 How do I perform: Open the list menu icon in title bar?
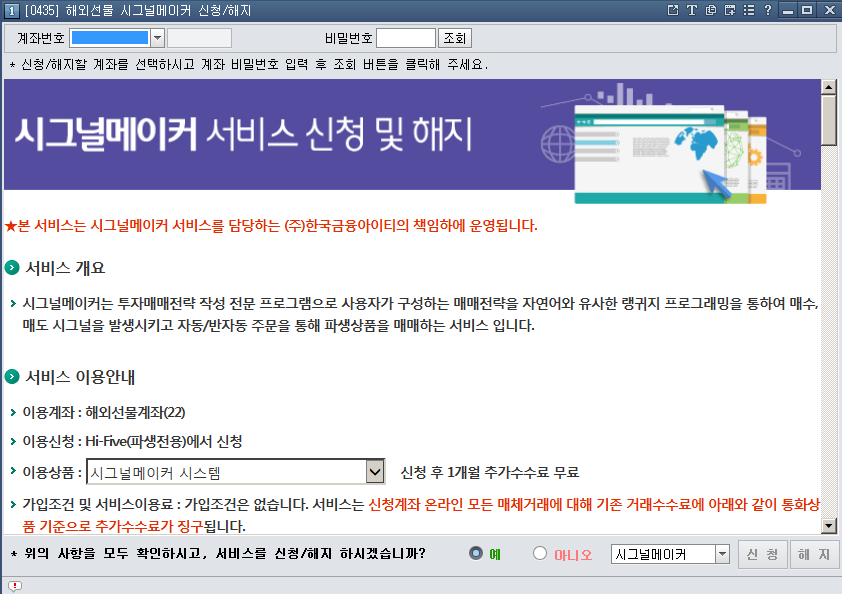point(749,10)
